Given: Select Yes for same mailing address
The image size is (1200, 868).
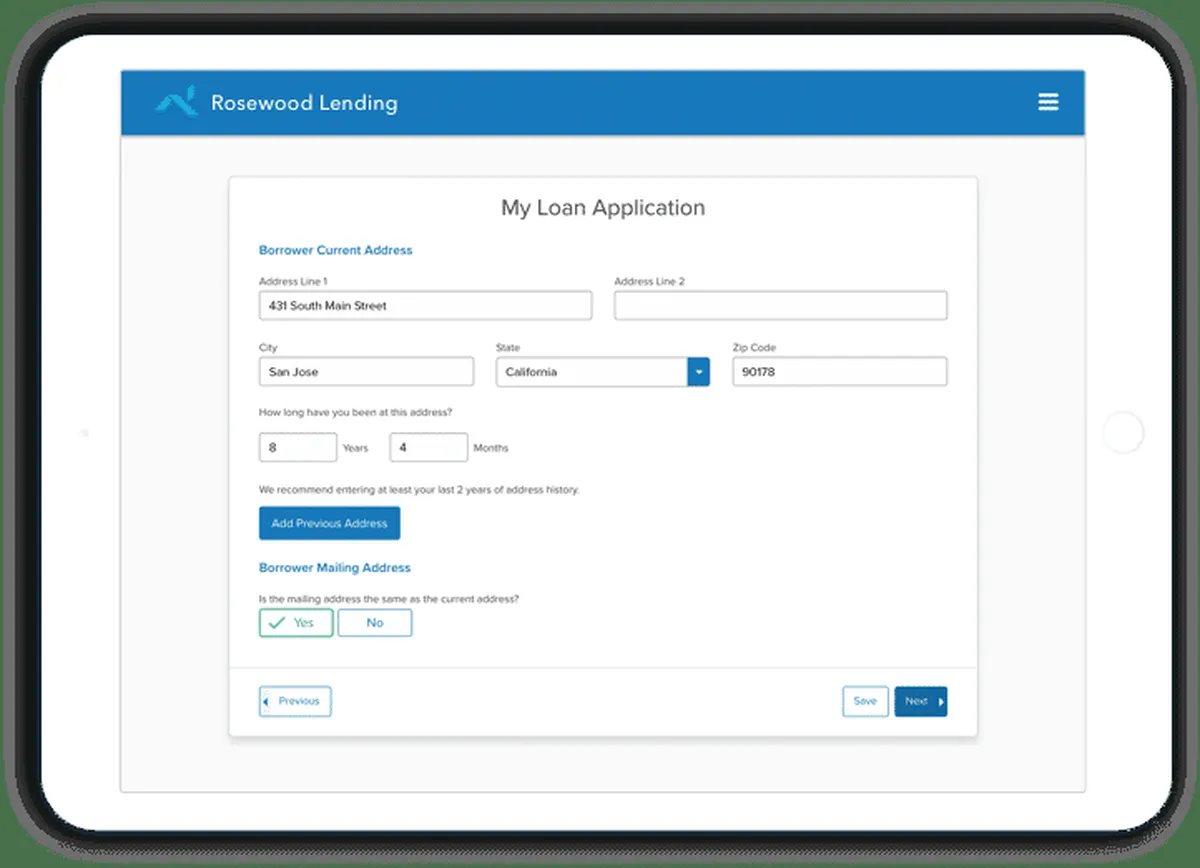Looking at the screenshot, I should pyautogui.click(x=296, y=622).
